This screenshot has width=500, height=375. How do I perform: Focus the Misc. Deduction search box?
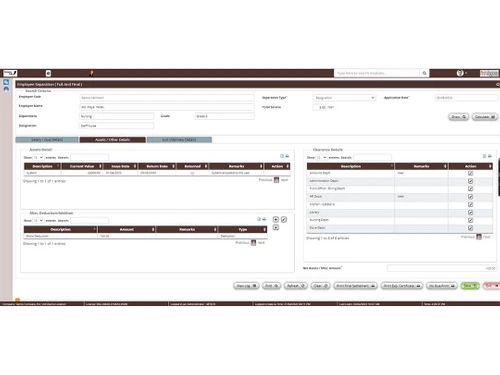89,220
